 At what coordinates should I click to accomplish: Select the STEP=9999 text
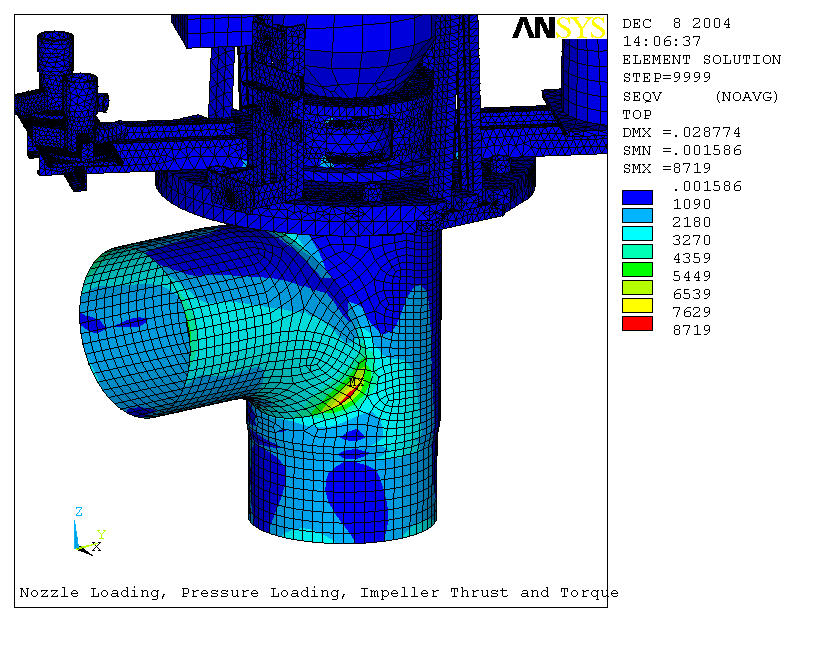pyautogui.click(x=662, y=77)
